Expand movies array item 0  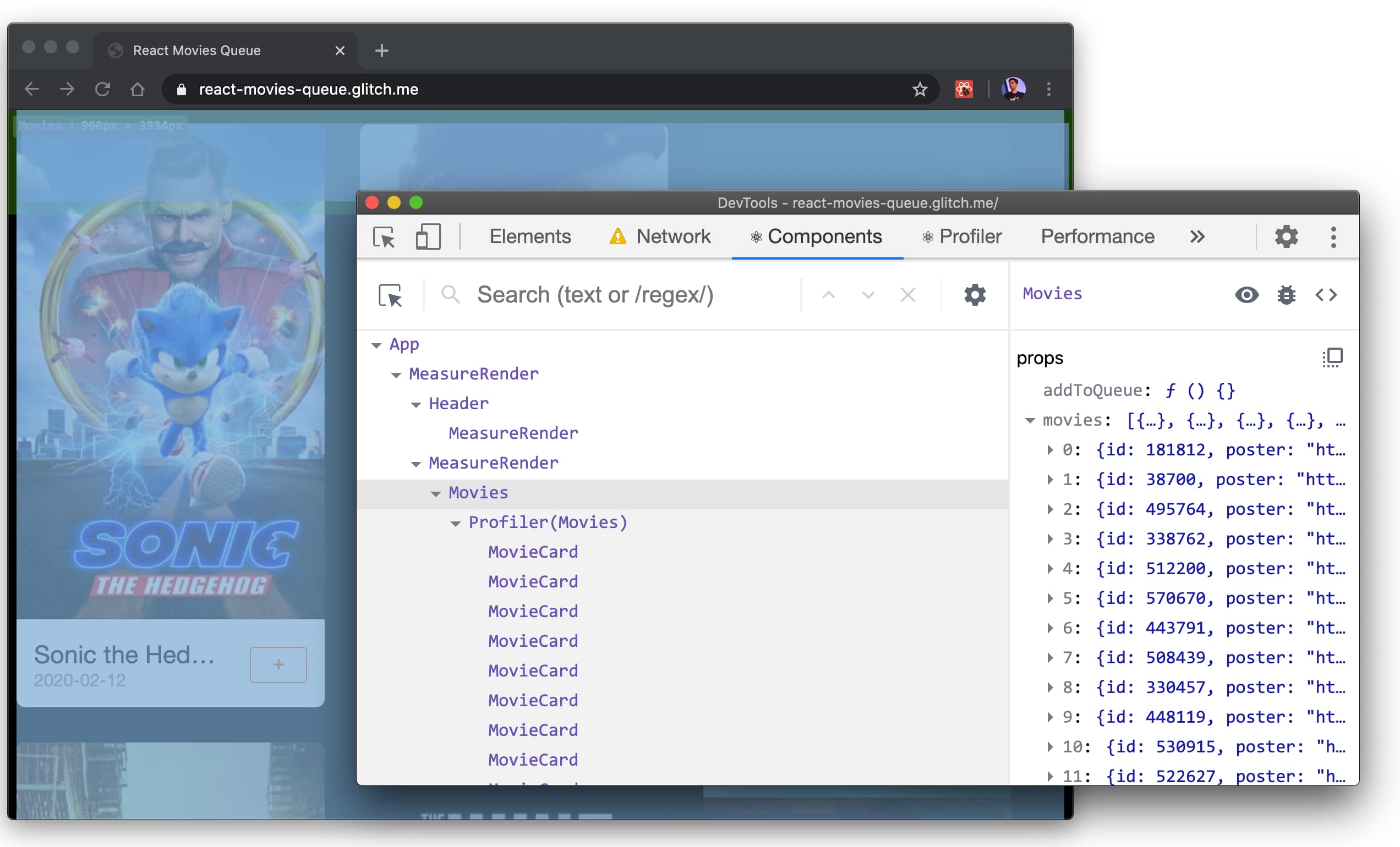coord(1049,449)
